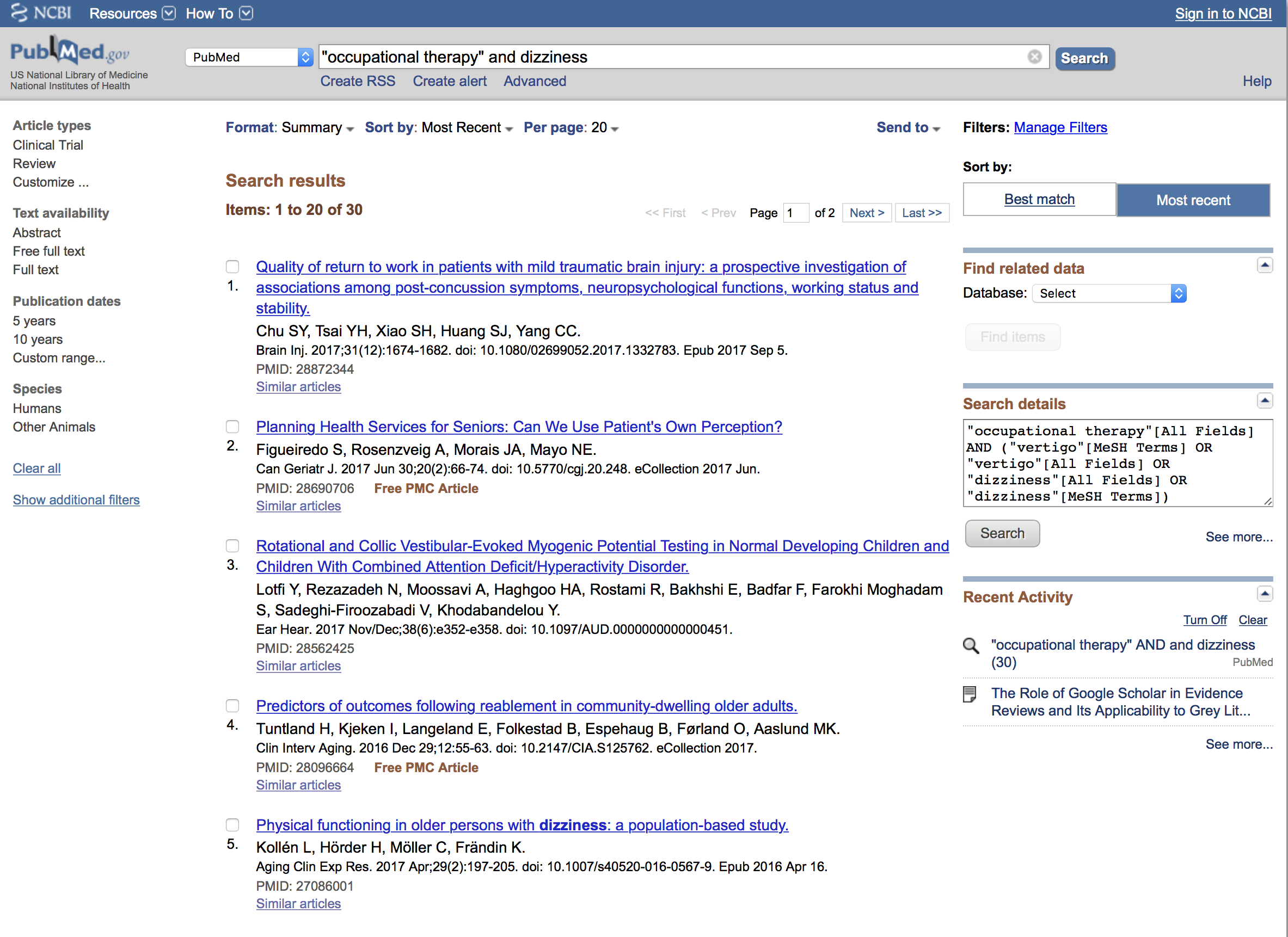Screen dimensions: 1288x937
Task: Filter species to Humans
Action: tap(37, 409)
